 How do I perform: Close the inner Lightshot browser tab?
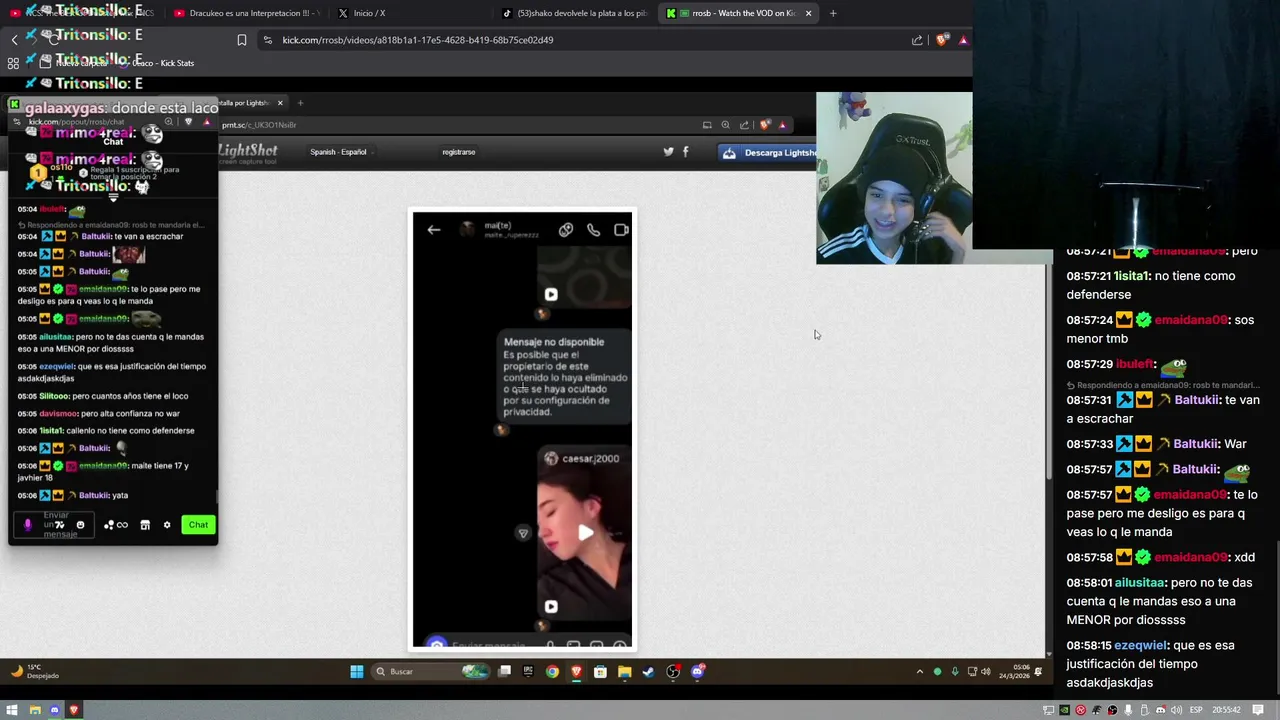280,103
